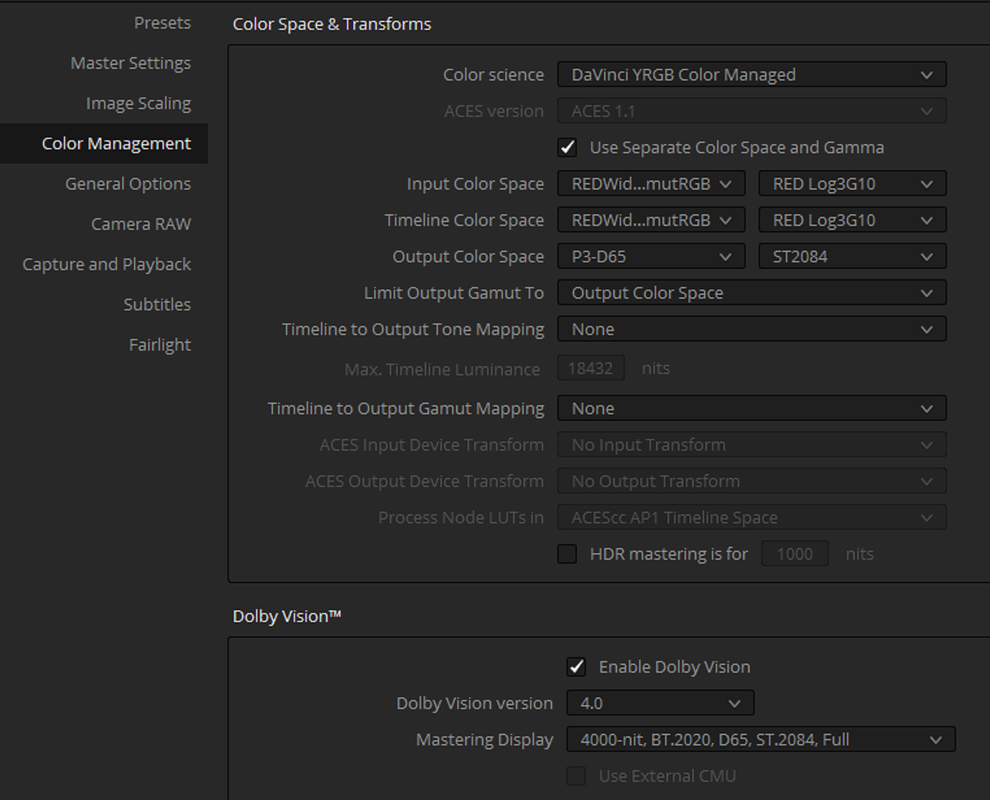Go to Subtitles settings

click(x=157, y=304)
